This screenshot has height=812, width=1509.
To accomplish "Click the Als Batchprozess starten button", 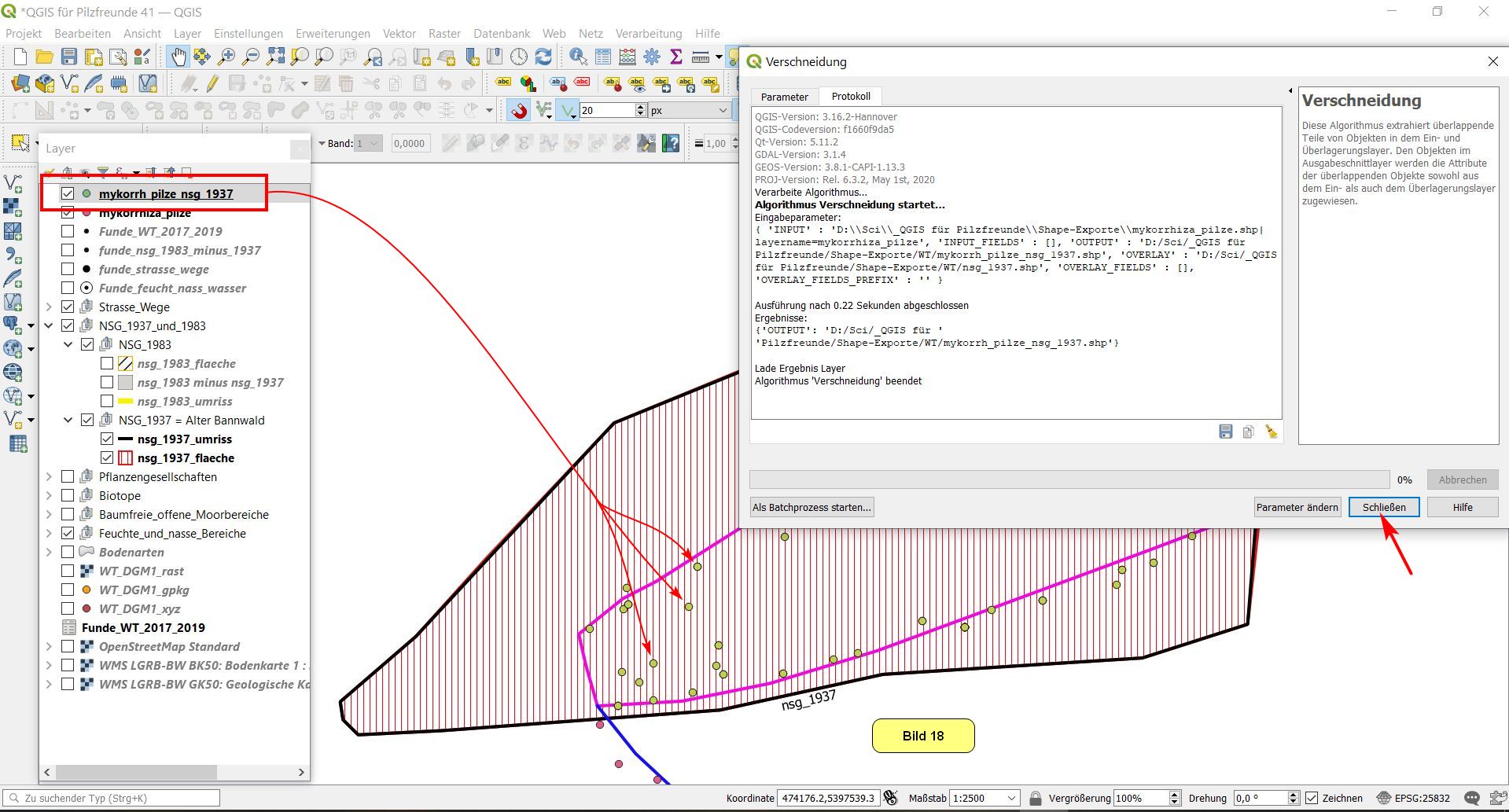I will (812, 507).
